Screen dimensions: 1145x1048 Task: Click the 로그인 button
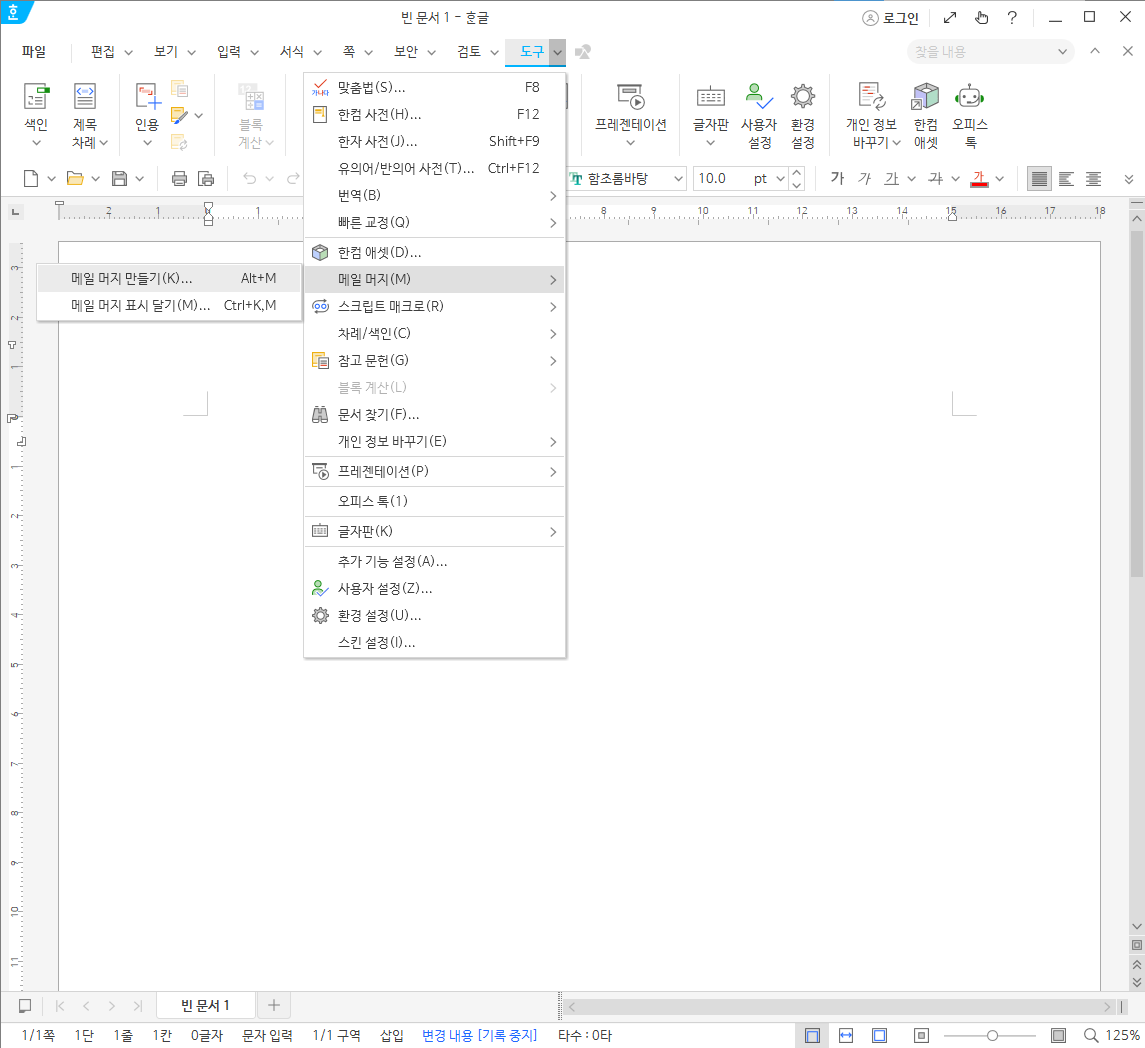click(x=890, y=18)
